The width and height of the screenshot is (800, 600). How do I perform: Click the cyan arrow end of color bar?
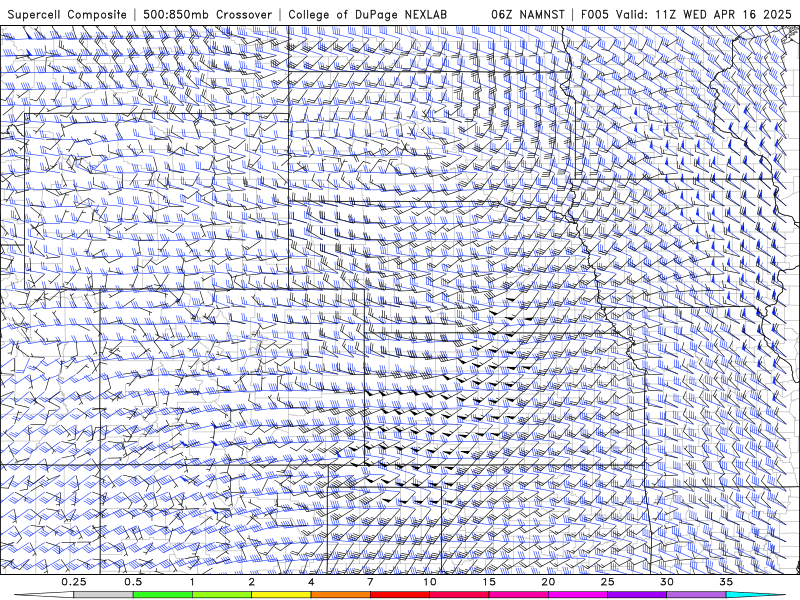click(755, 595)
